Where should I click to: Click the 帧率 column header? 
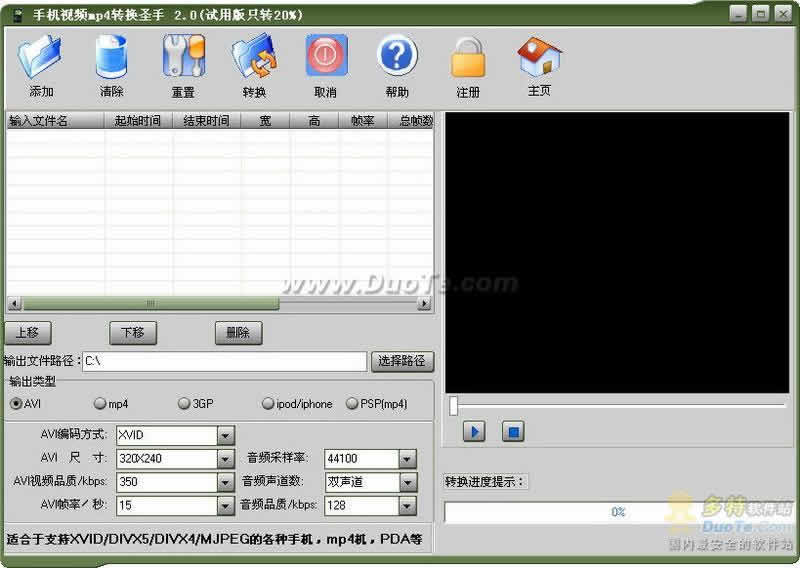[x=363, y=121]
